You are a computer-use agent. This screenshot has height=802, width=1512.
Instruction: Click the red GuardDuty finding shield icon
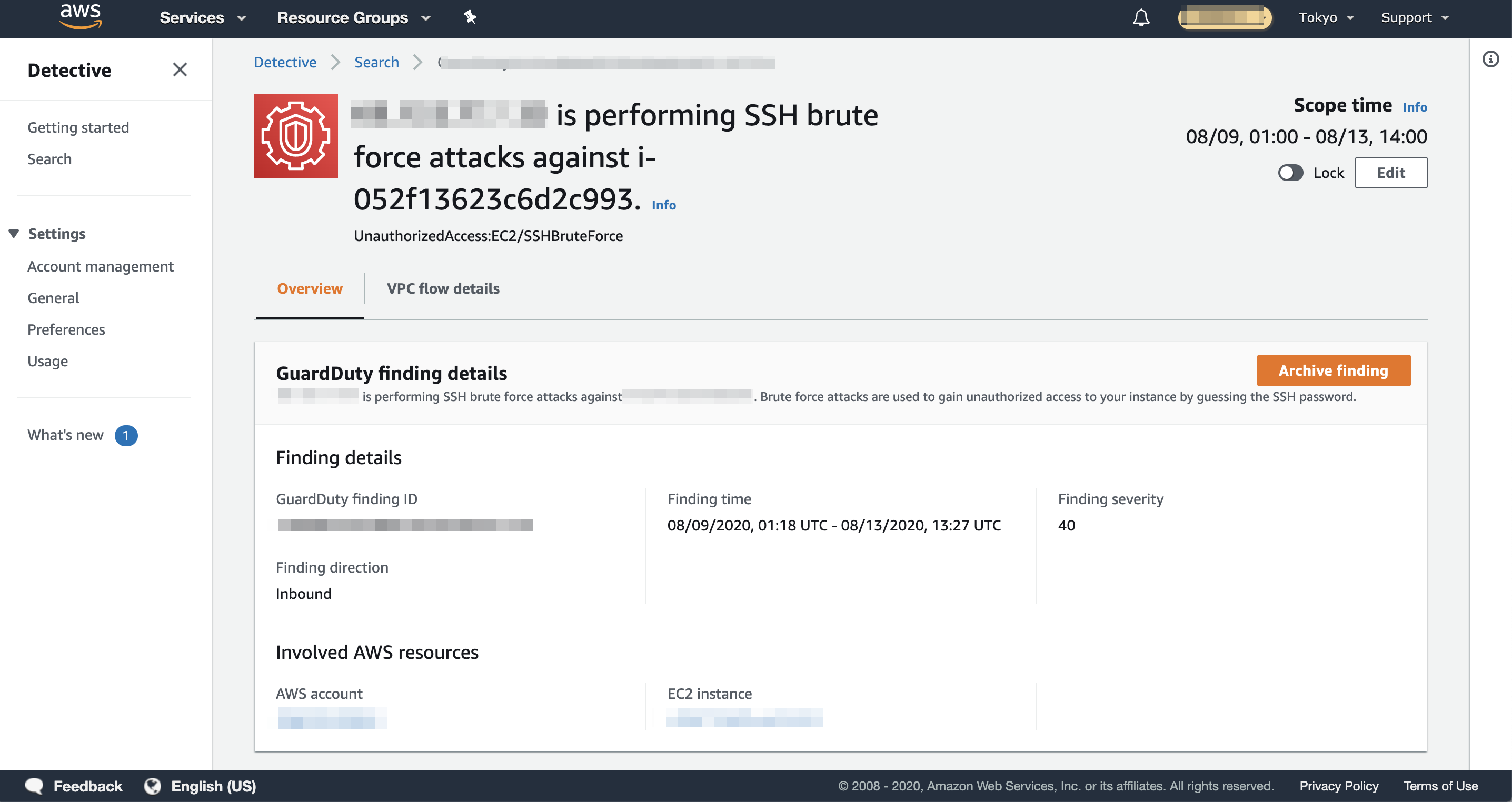click(295, 136)
